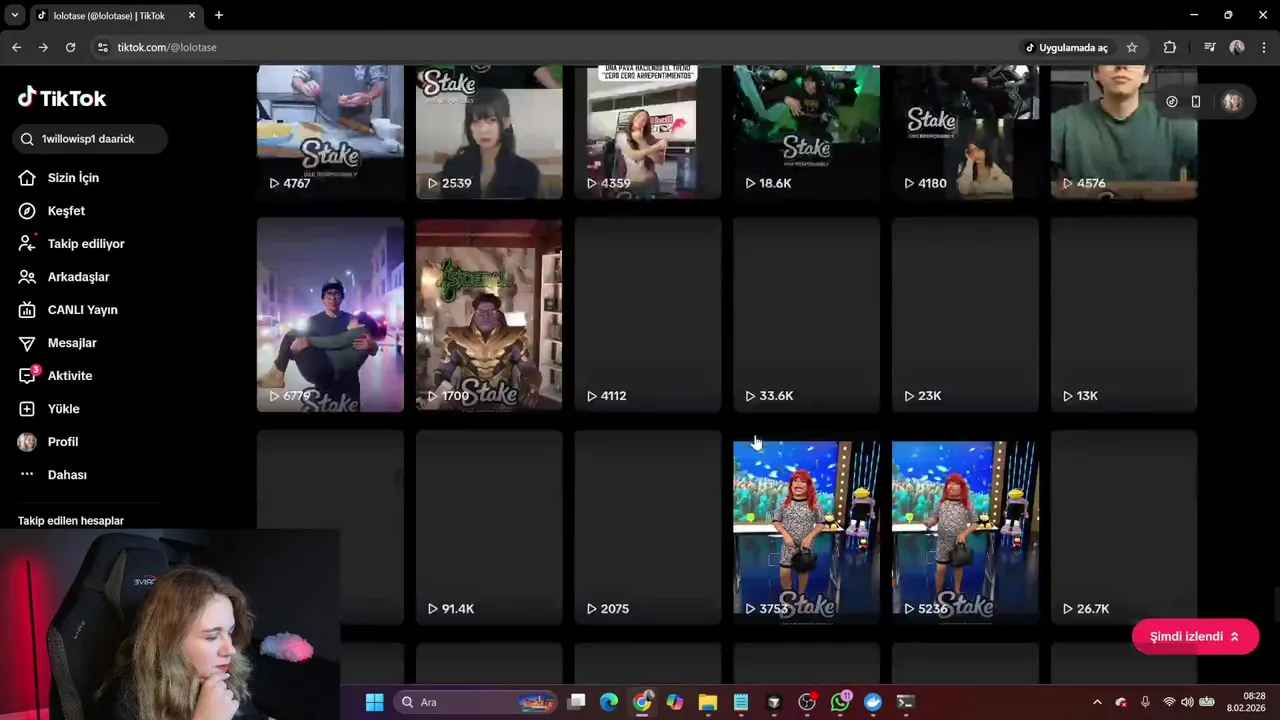Open video with 18.6K views
Screen dimensions: 1280x720
[x=806, y=132]
